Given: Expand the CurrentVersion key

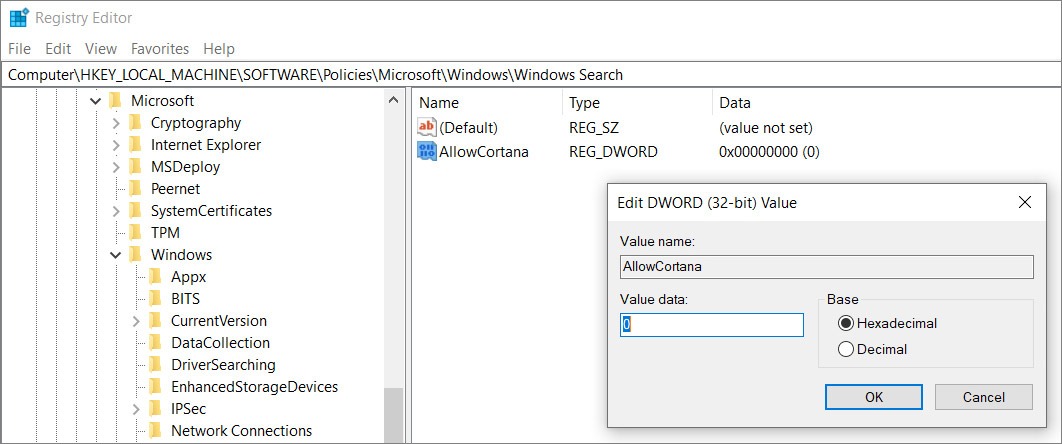Looking at the screenshot, I should click(x=136, y=321).
